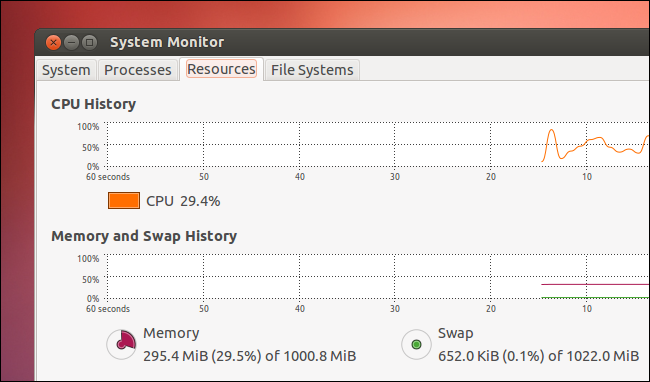
Task: Click the orange CPU color swatch
Action: (x=124, y=201)
